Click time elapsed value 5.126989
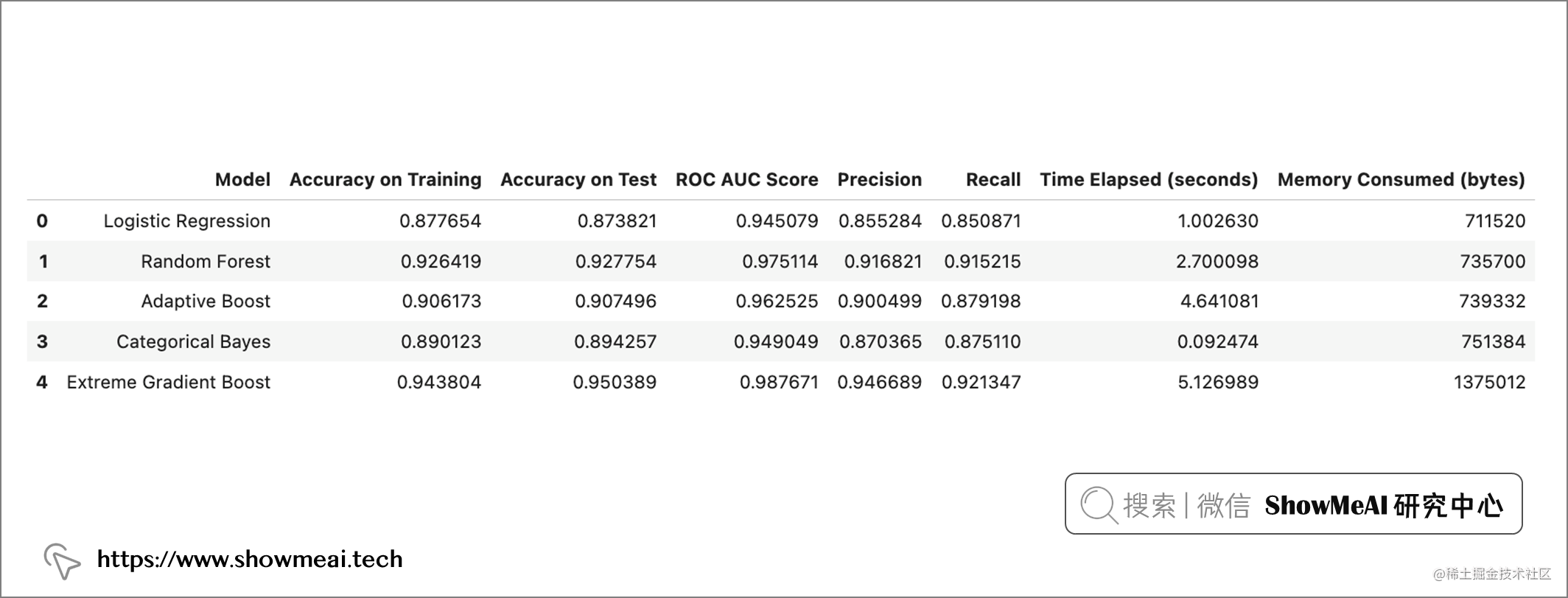The width and height of the screenshot is (1568, 598). [1218, 382]
